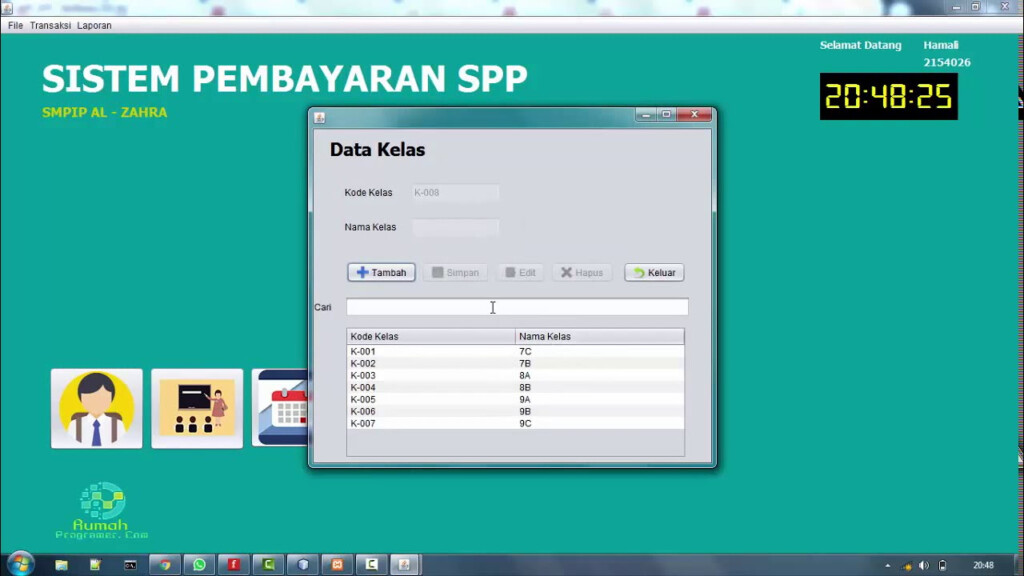Open the Laporan menu

(x=94, y=25)
